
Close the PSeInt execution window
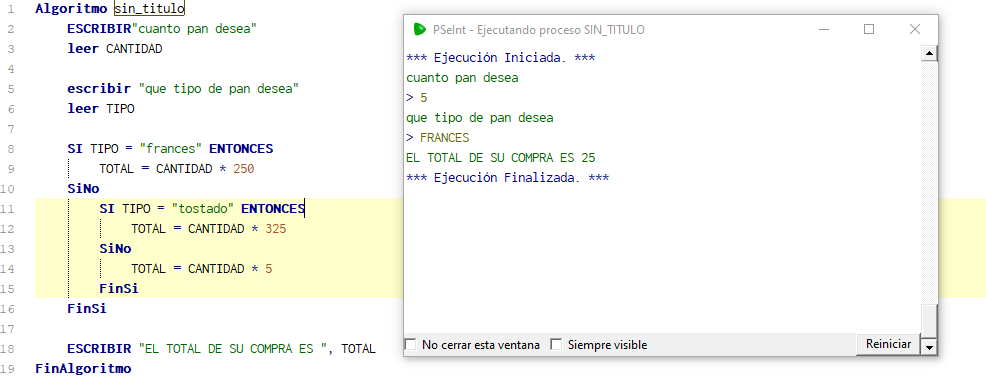click(915, 30)
